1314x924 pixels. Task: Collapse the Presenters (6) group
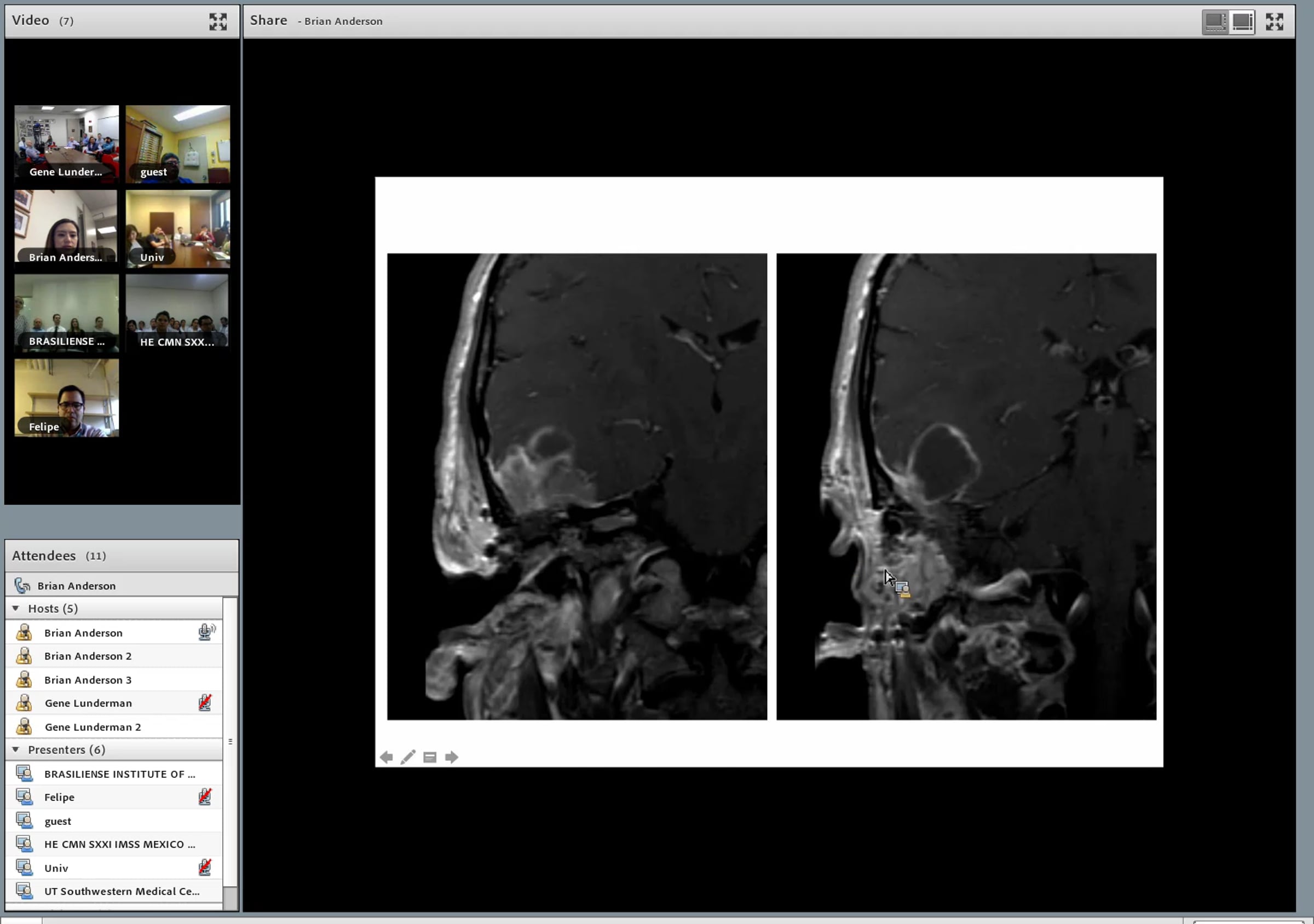click(15, 749)
